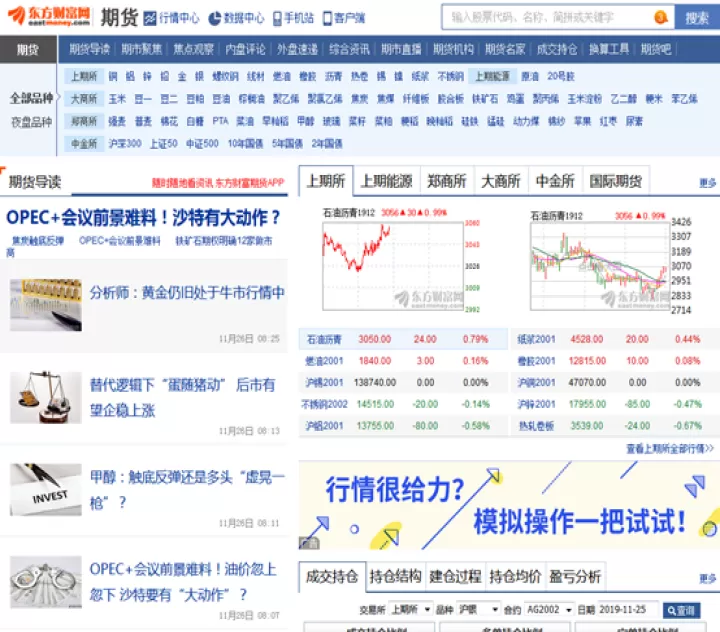
Task: Switch to 持仓均价 tab
Action: tap(515, 576)
